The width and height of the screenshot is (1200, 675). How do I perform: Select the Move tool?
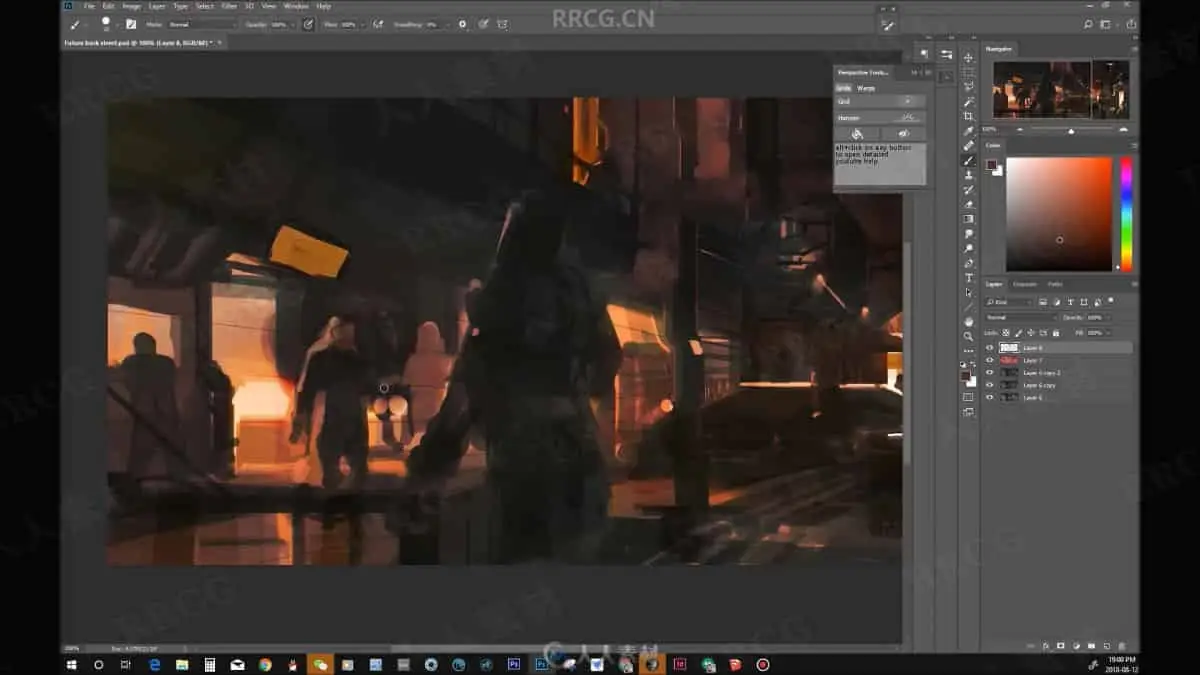point(968,58)
